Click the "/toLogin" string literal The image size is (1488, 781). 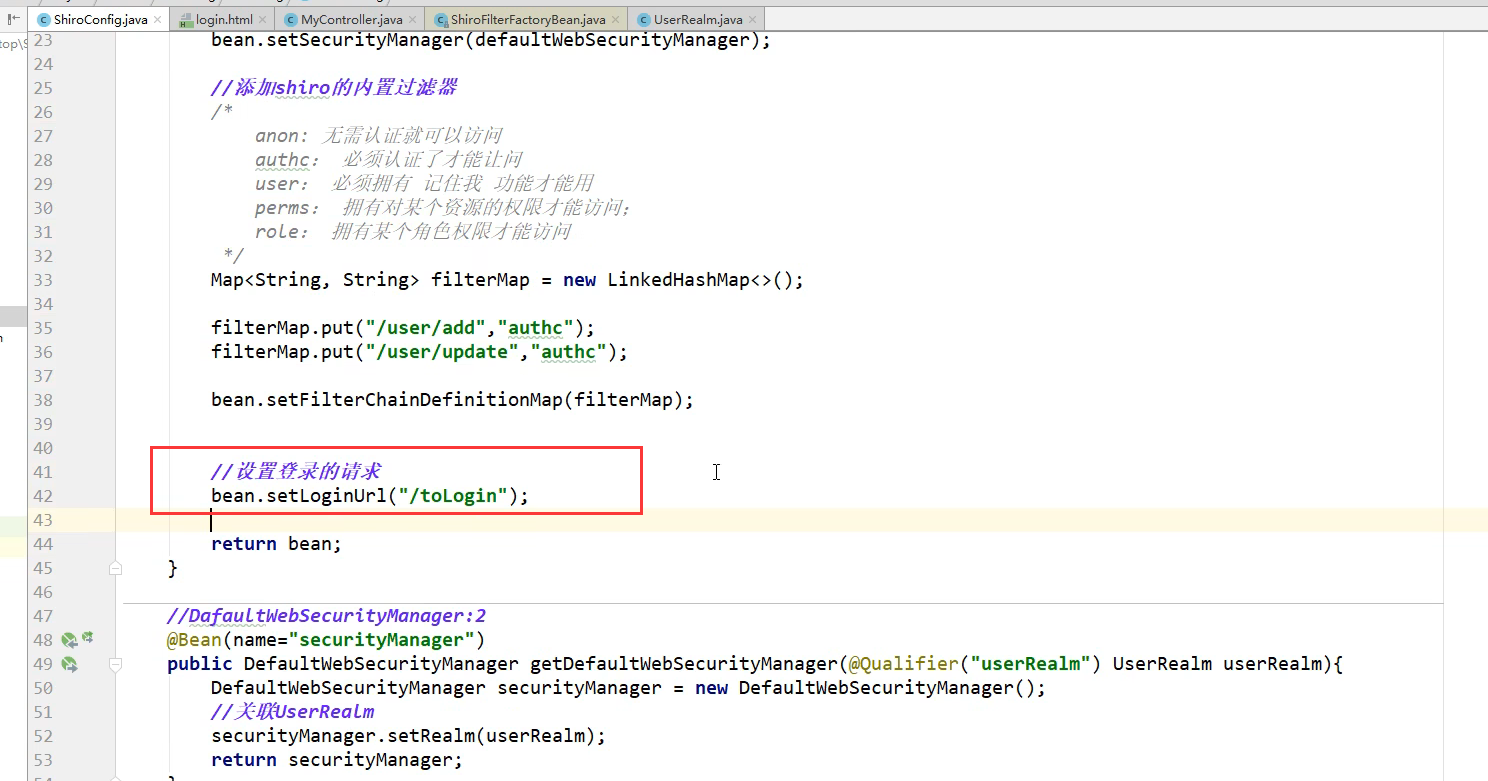click(452, 496)
